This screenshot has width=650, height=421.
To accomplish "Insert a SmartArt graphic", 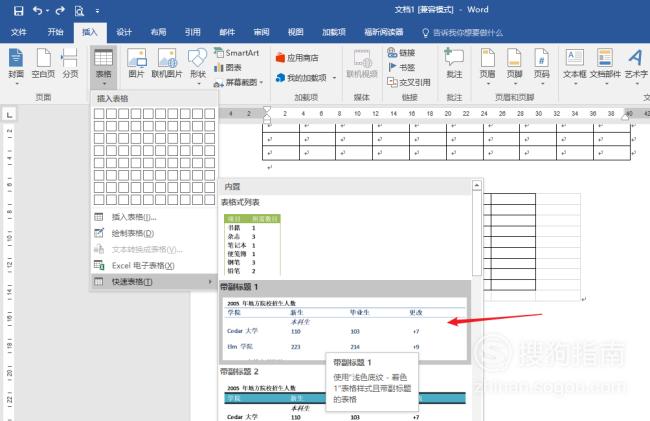I will click(236, 53).
